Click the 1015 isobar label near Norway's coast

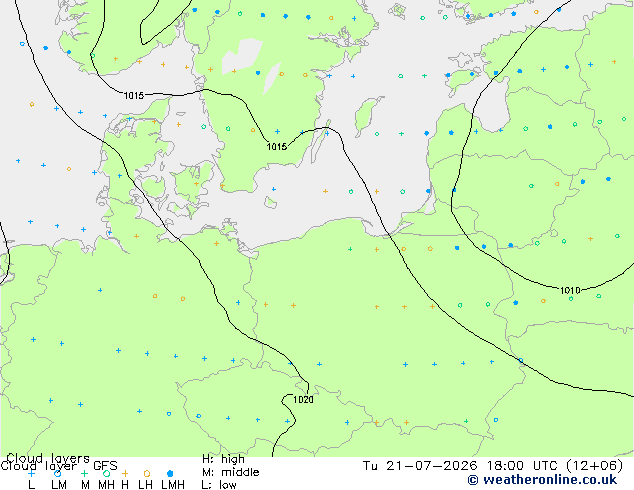[x=134, y=95]
